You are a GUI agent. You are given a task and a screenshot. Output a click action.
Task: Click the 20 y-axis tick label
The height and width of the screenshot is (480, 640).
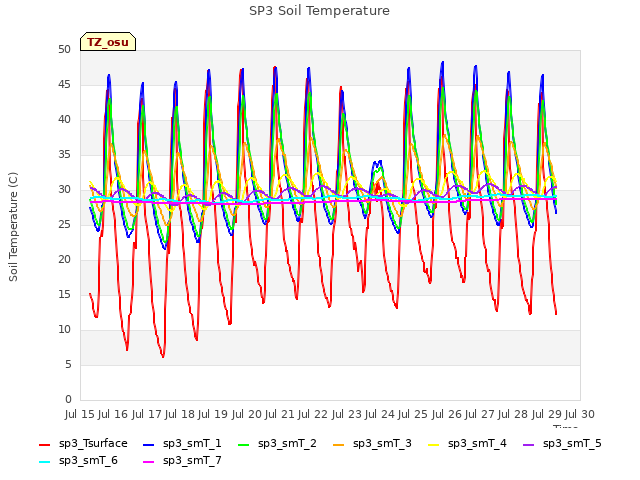tap(64, 260)
